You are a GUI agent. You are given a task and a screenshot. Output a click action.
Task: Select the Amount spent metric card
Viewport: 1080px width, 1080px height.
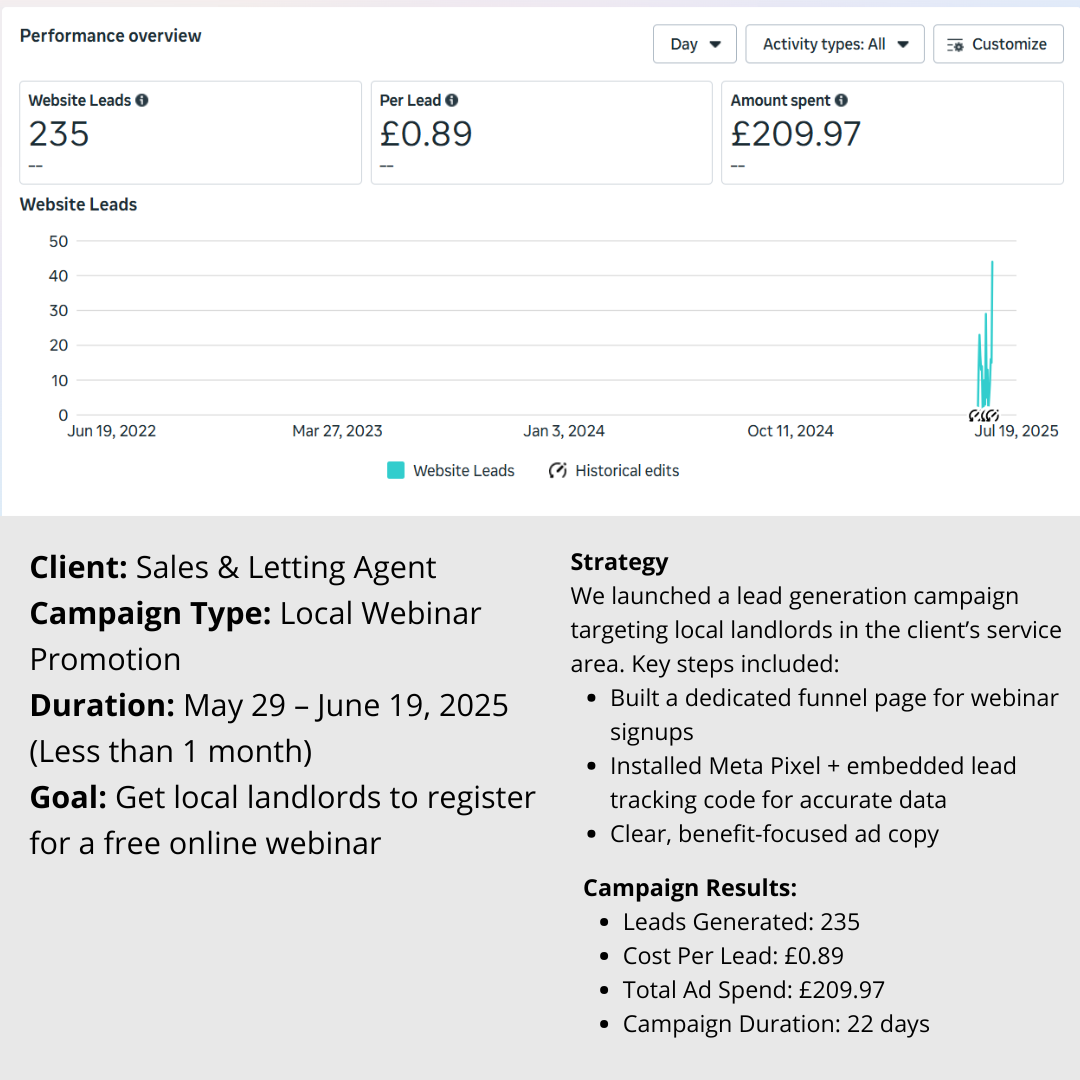point(892,133)
